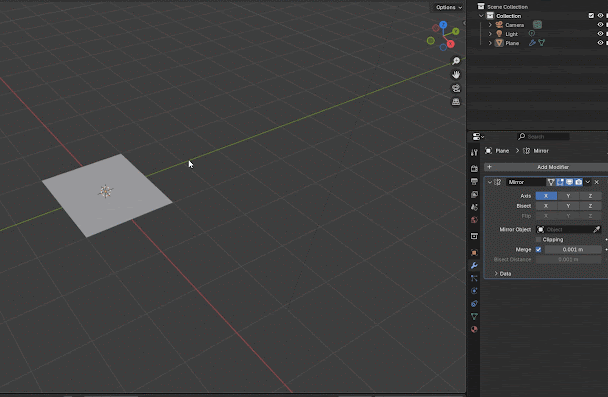Open the viewport Options dropdown
Image resolution: width=608 pixels, height=397 pixels.
(448, 7)
